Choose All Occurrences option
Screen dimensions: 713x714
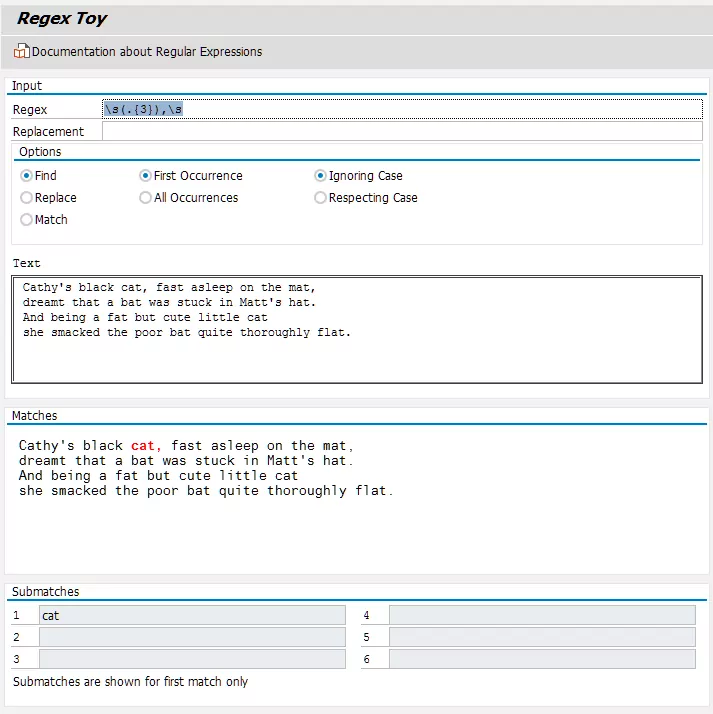[146, 198]
